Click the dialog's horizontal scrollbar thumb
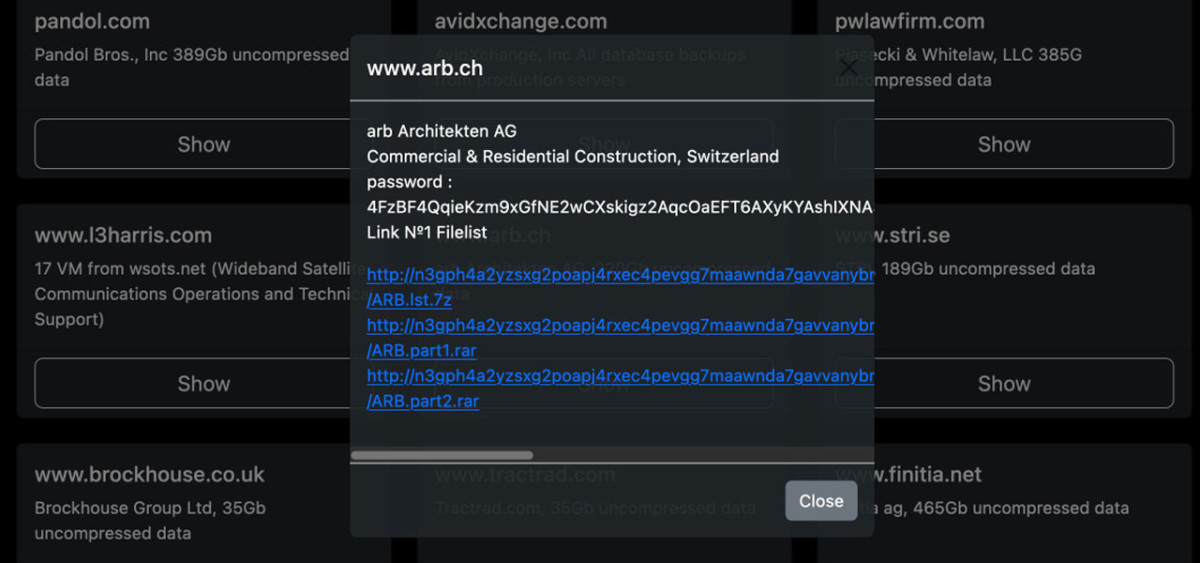The height and width of the screenshot is (563, 1200). pos(441,455)
